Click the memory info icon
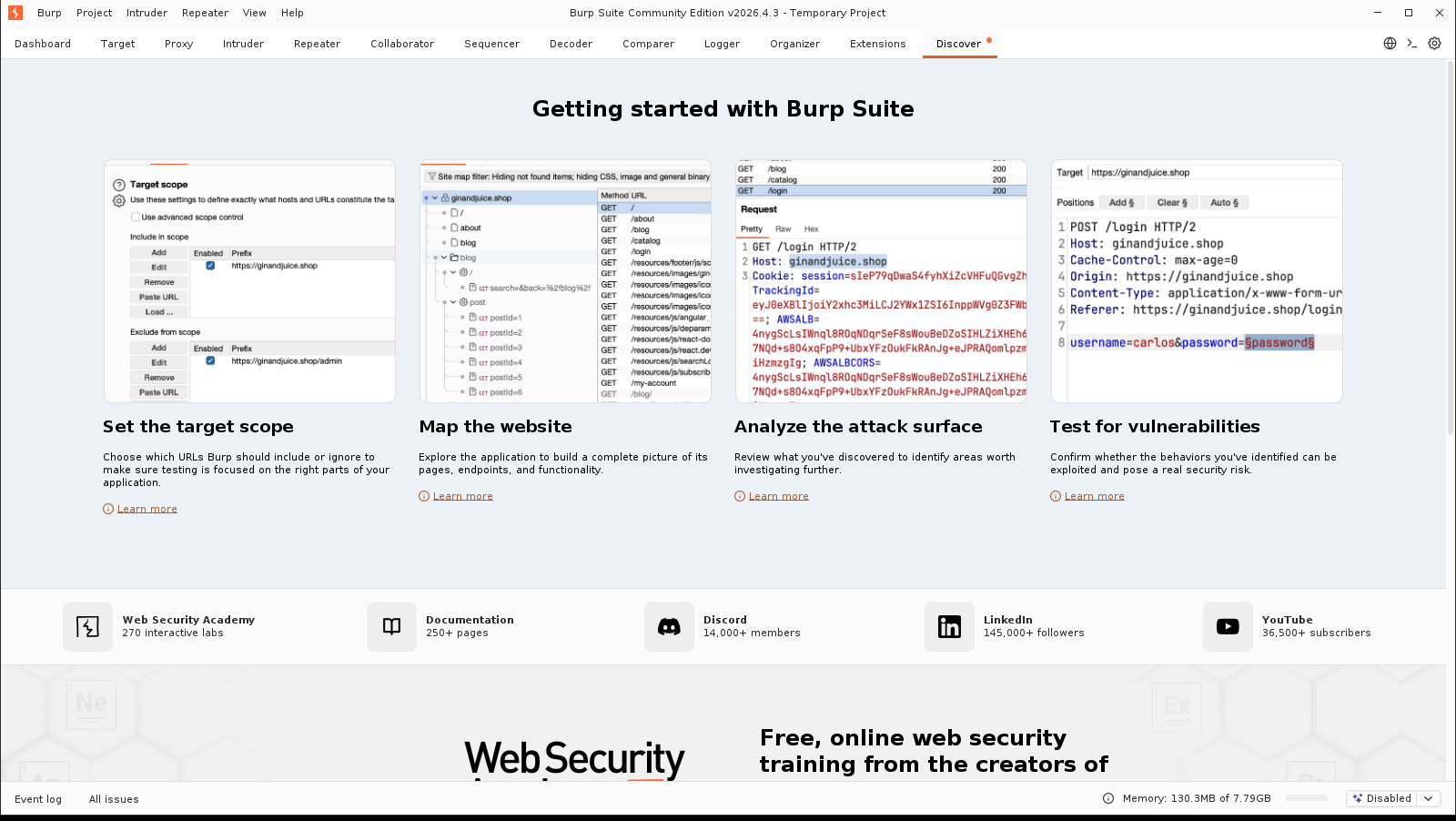 [x=1108, y=798]
